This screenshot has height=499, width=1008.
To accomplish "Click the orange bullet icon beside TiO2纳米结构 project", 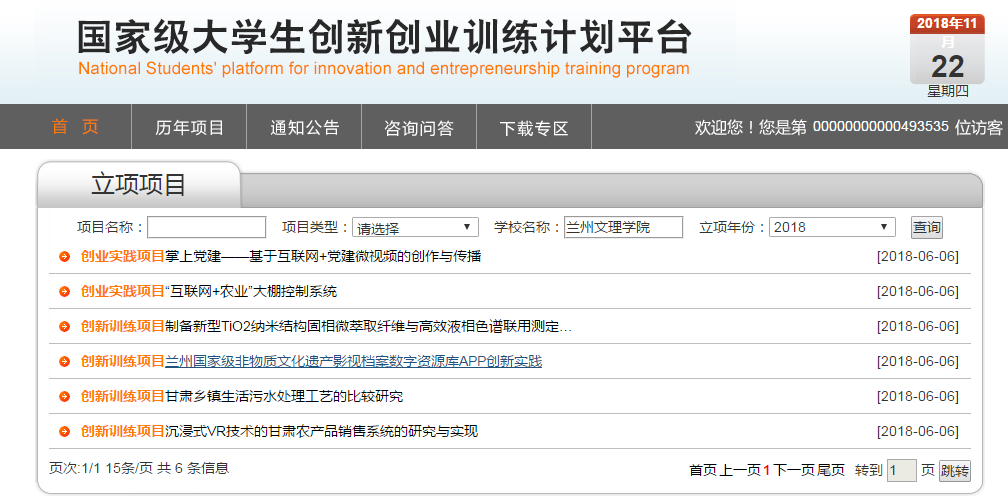I will [64, 327].
